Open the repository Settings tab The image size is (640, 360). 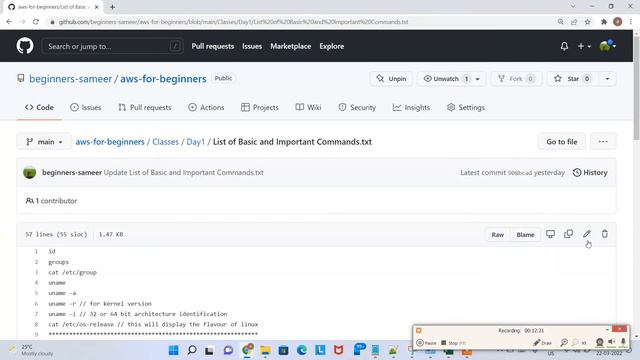(x=466, y=107)
